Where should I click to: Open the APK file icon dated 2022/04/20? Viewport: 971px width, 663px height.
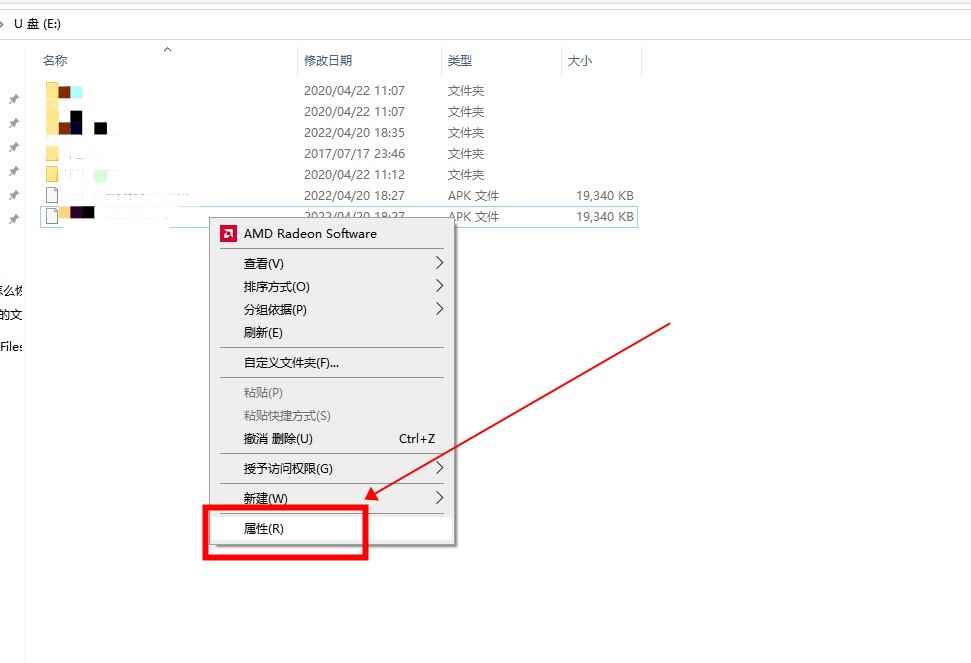[52, 195]
